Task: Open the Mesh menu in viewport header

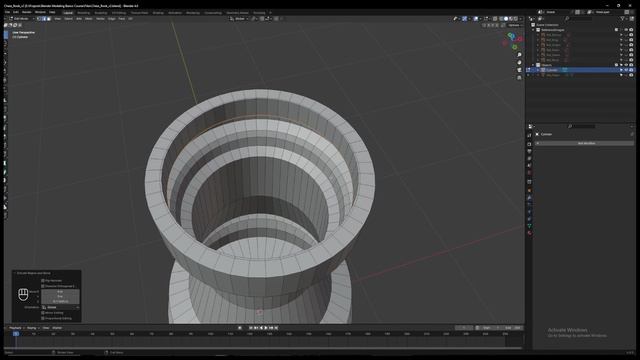Action: pos(89,19)
